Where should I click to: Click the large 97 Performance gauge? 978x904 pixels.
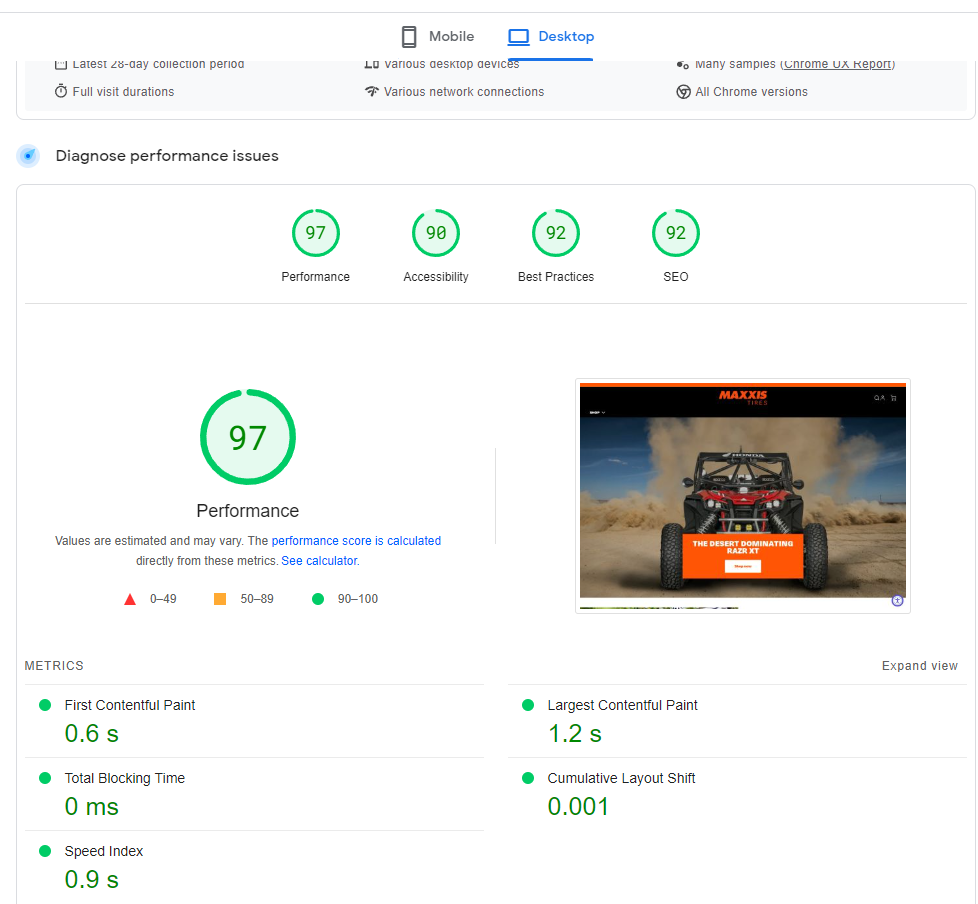click(248, 438)
